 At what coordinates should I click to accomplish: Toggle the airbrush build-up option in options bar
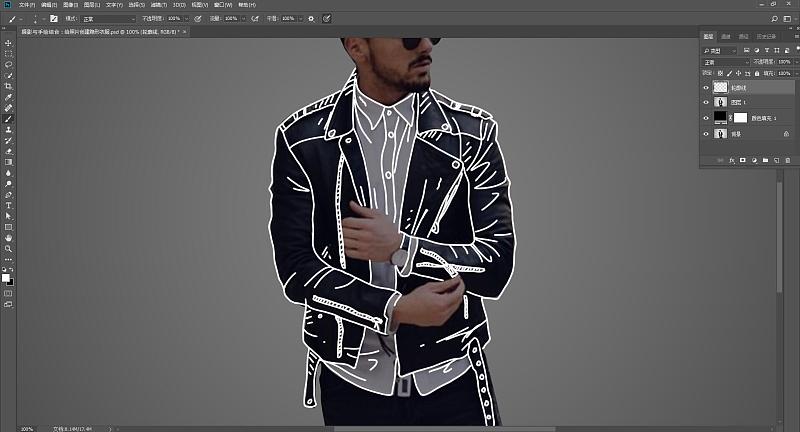point(255,19)
